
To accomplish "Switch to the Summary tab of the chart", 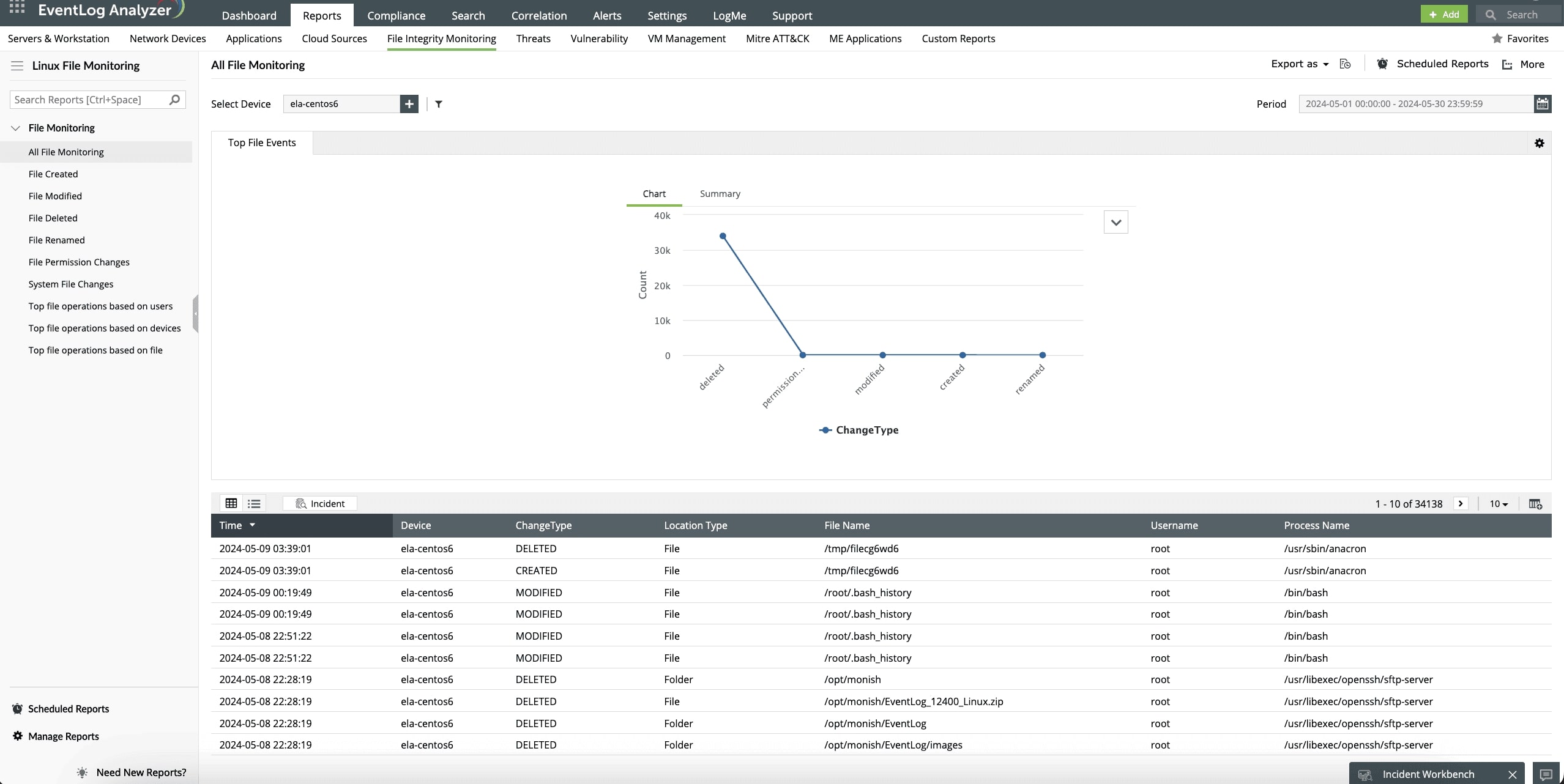I will tap(720, 193).
